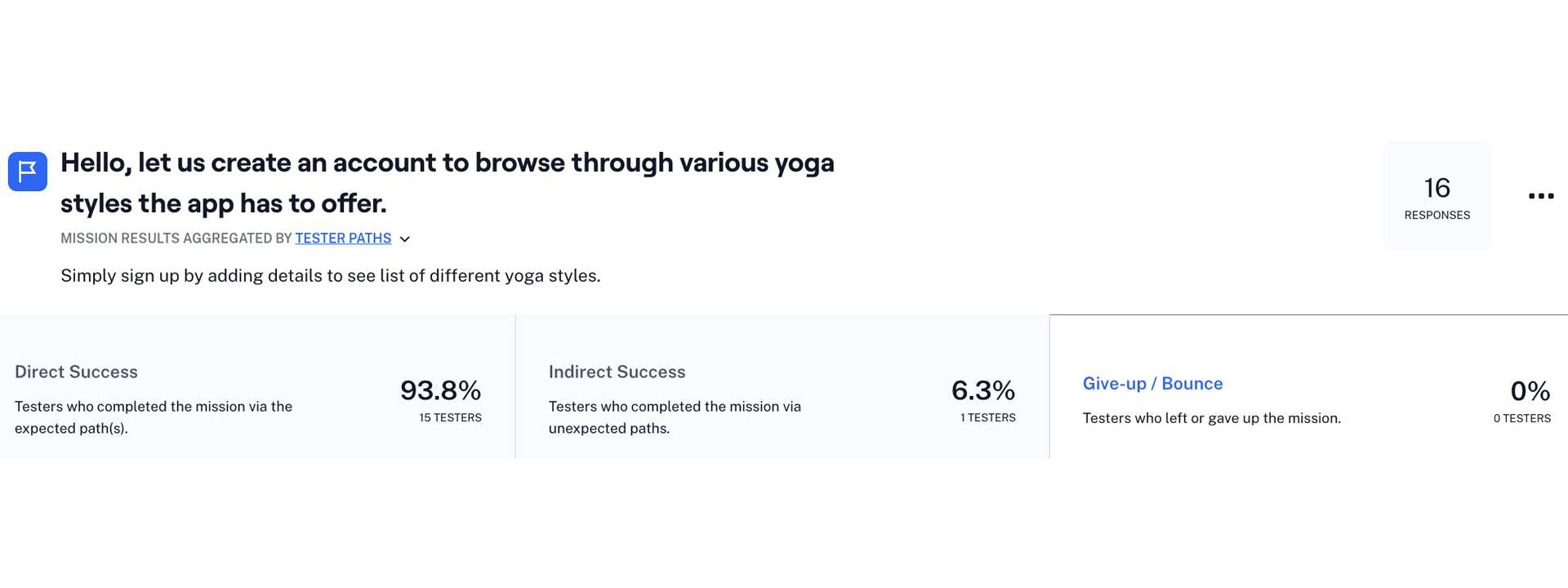Open the Give-up / Bounce link
Image resolution: width=1568 pixels, height=588 pixels.
[x=1152, y=383]
